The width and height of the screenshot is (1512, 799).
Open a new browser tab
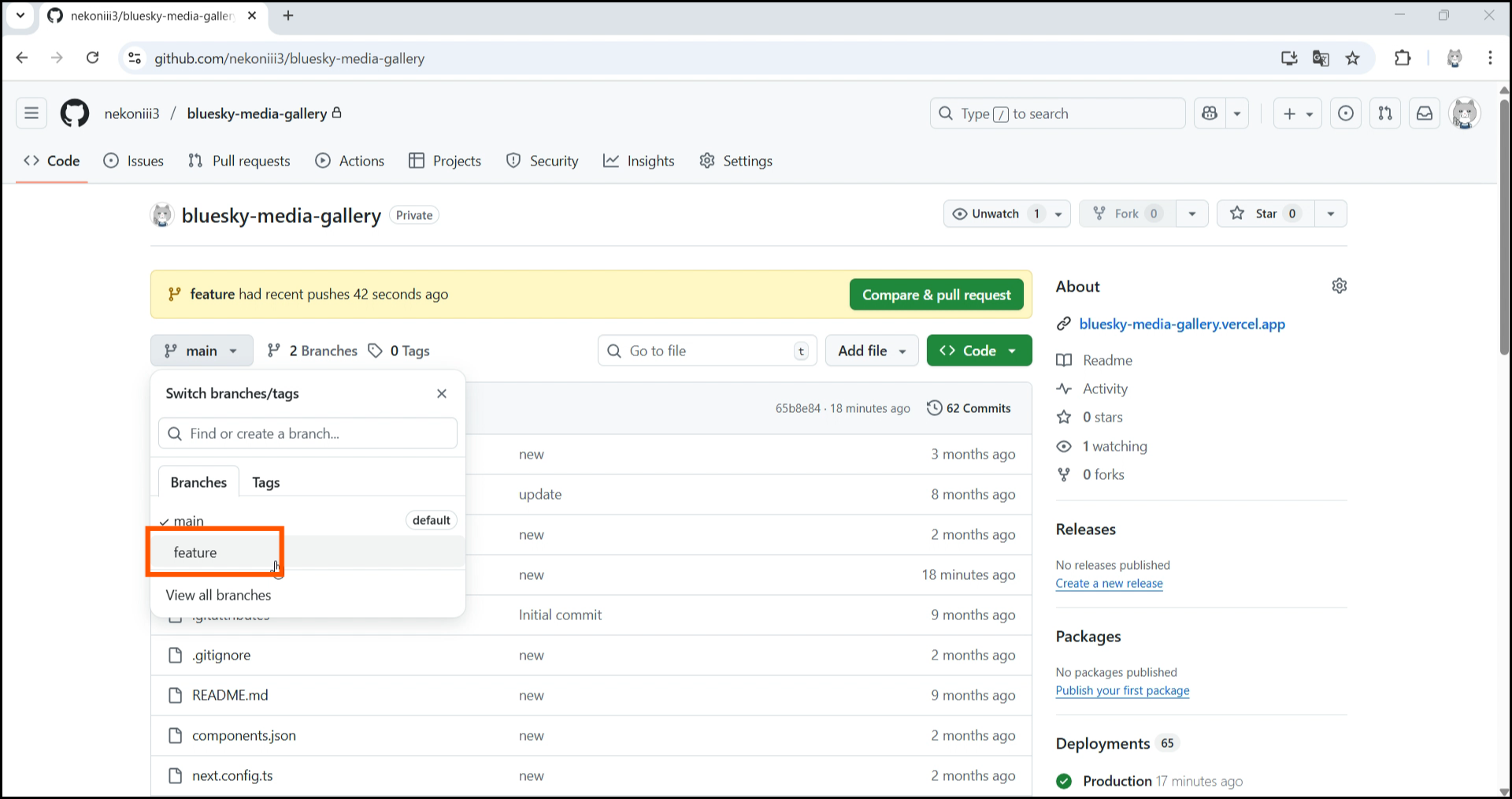pyautogui.click(x=288, y=16)
